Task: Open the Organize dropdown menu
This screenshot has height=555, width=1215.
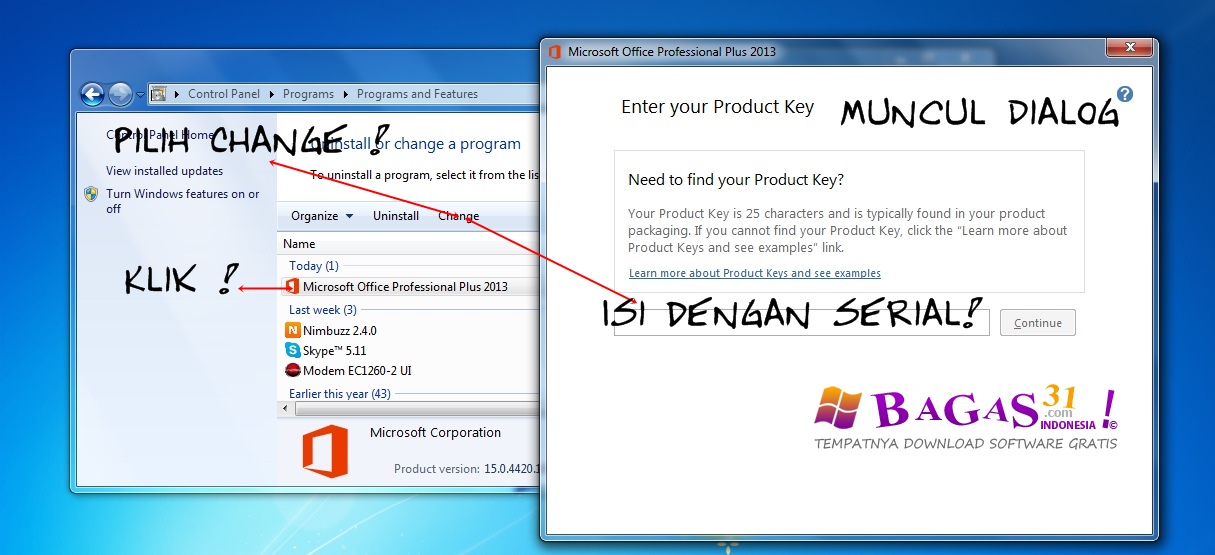Action: coord(322,216)
